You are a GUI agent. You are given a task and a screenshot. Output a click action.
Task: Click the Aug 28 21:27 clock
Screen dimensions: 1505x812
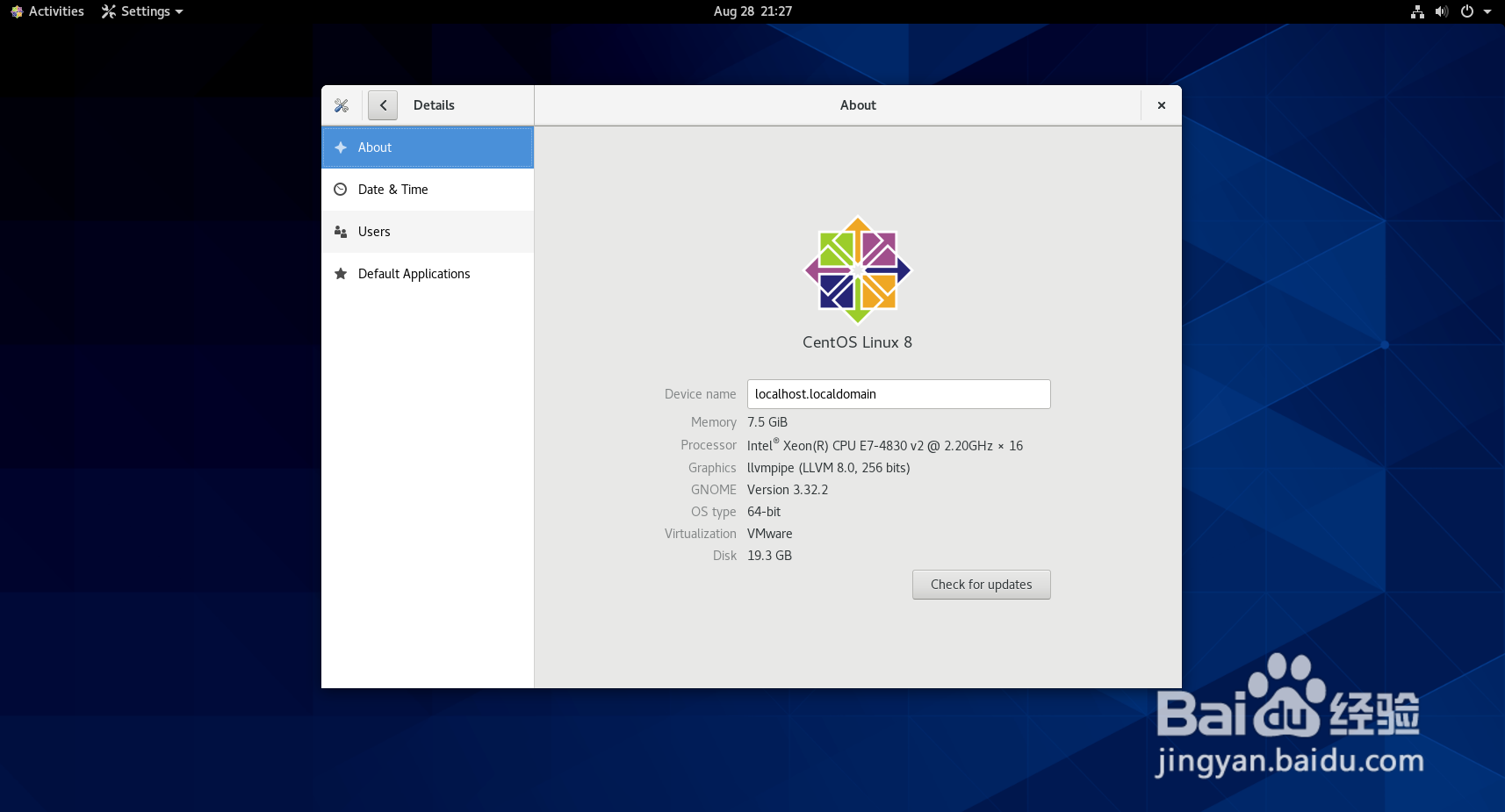pos(752,11)
